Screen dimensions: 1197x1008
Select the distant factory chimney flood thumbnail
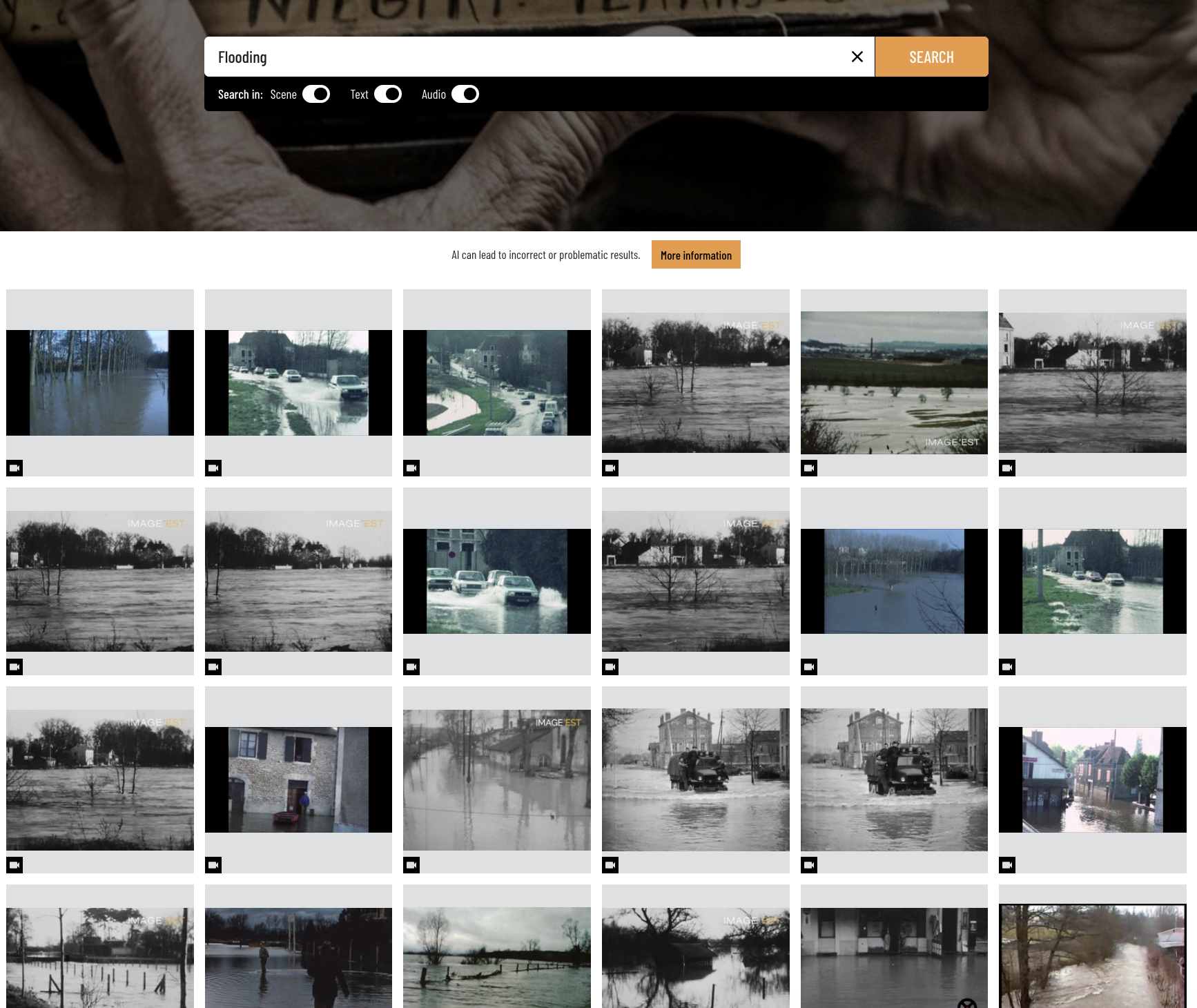(x=894, y=382)
